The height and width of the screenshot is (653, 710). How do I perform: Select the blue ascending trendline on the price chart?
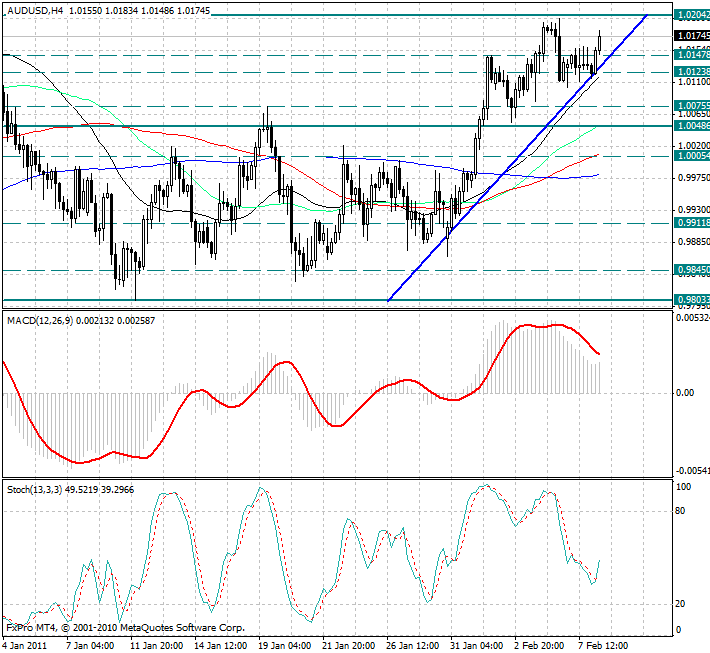pos(518,158)
